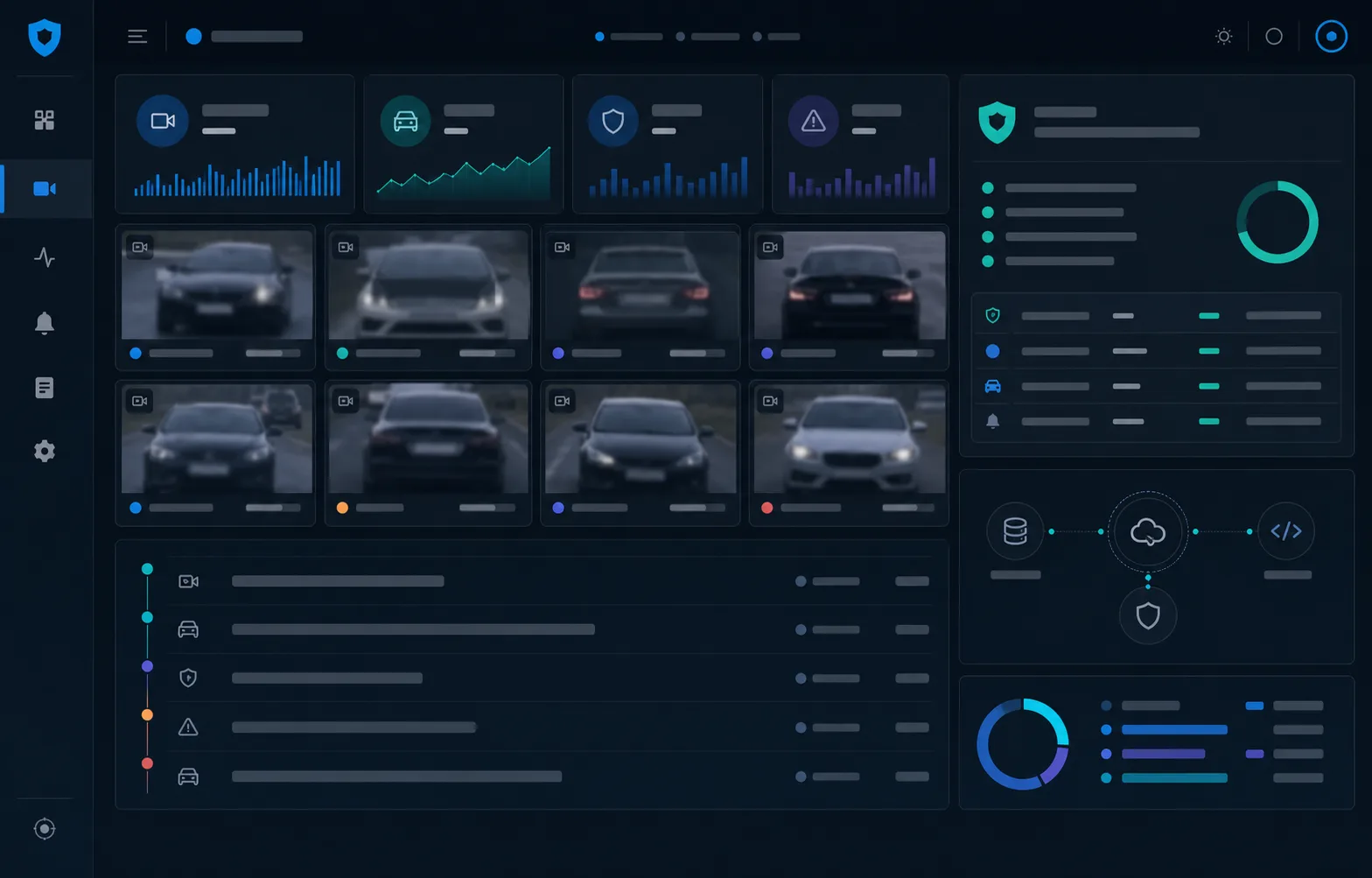Open the feed card with orange status dot
1372x878 pixels.
tap(429, 453)
